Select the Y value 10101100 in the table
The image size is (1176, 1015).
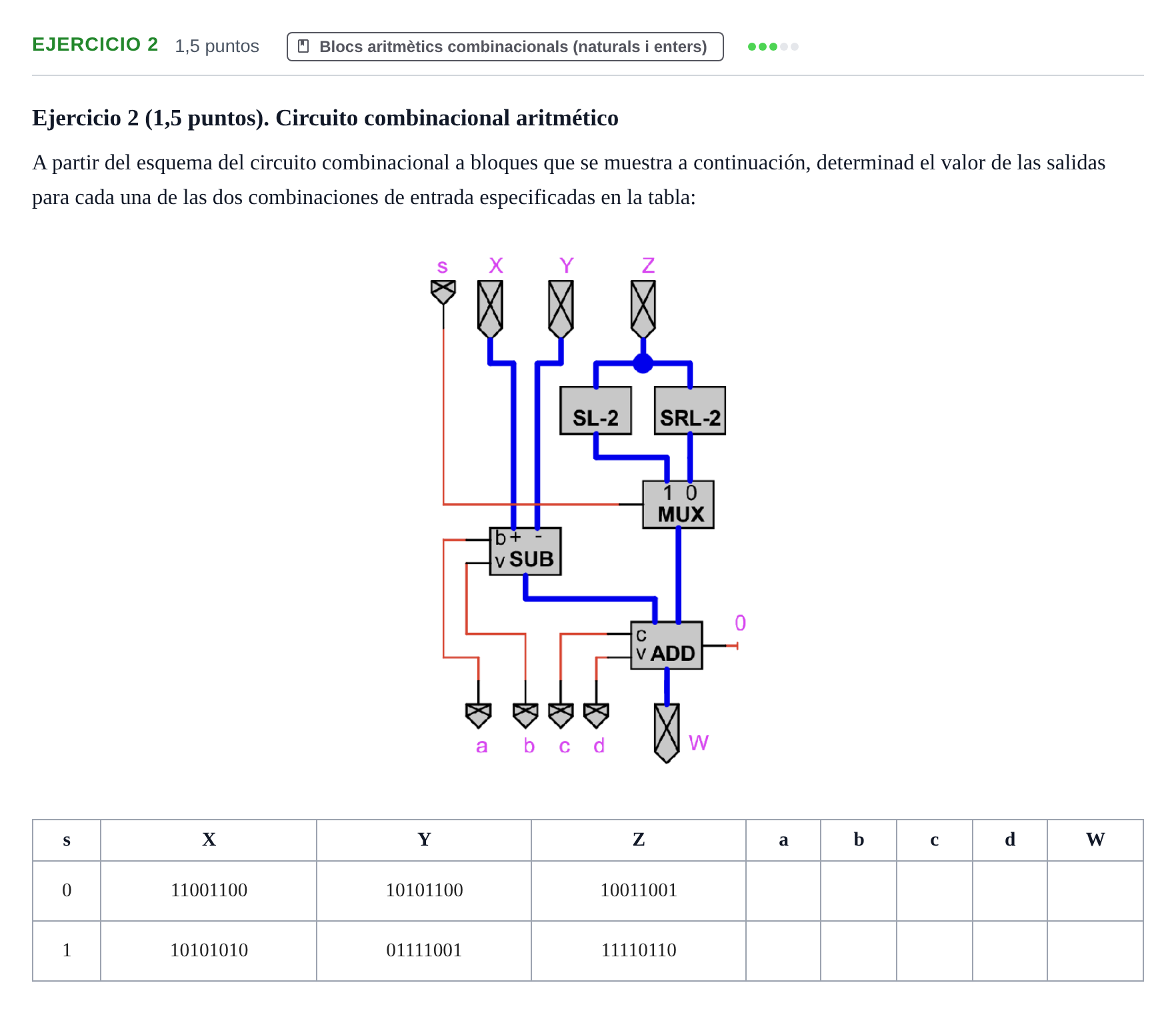(x=424, y=890)
